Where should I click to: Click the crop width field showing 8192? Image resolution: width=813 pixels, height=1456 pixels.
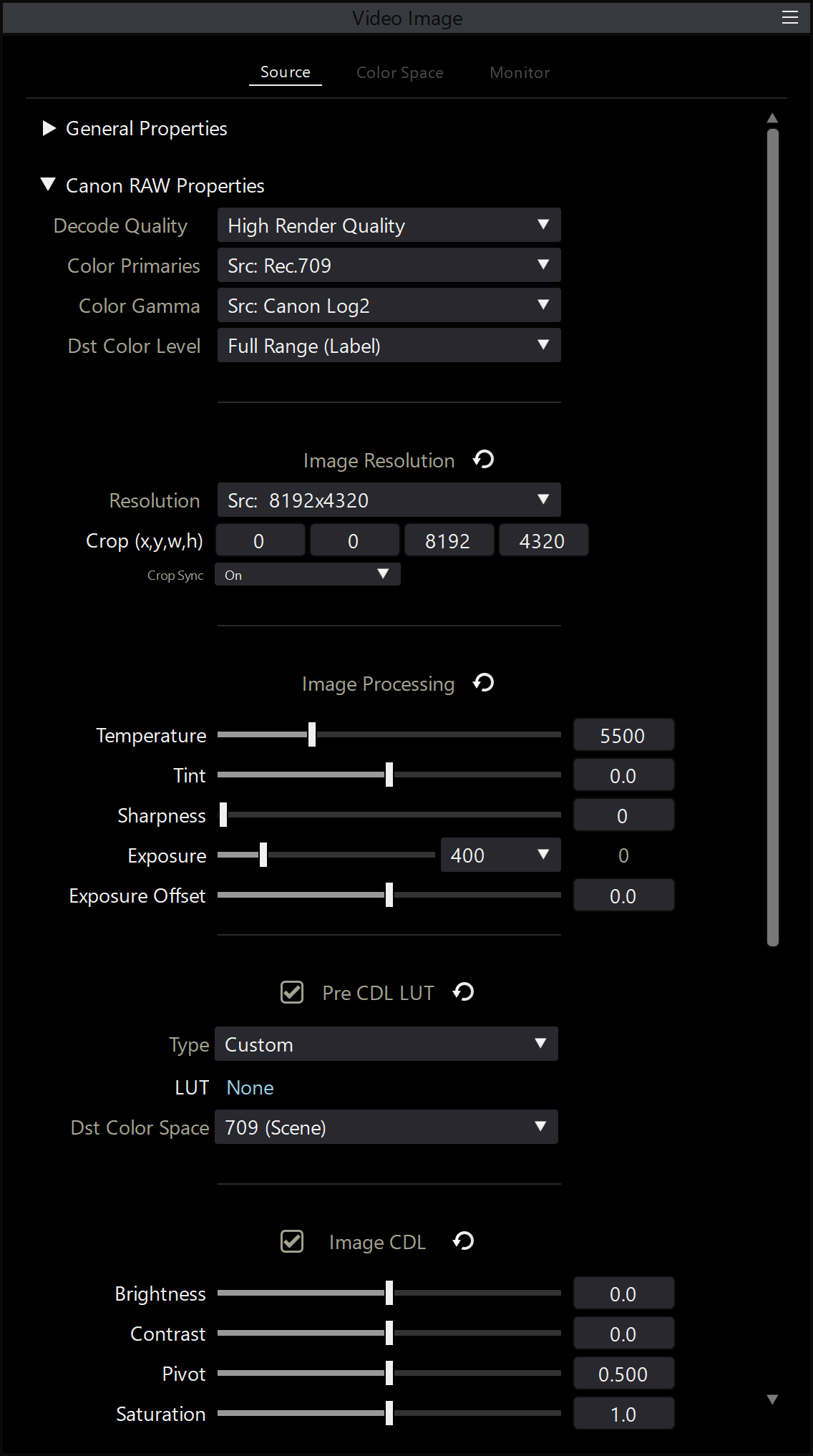[x=448, y=541]
